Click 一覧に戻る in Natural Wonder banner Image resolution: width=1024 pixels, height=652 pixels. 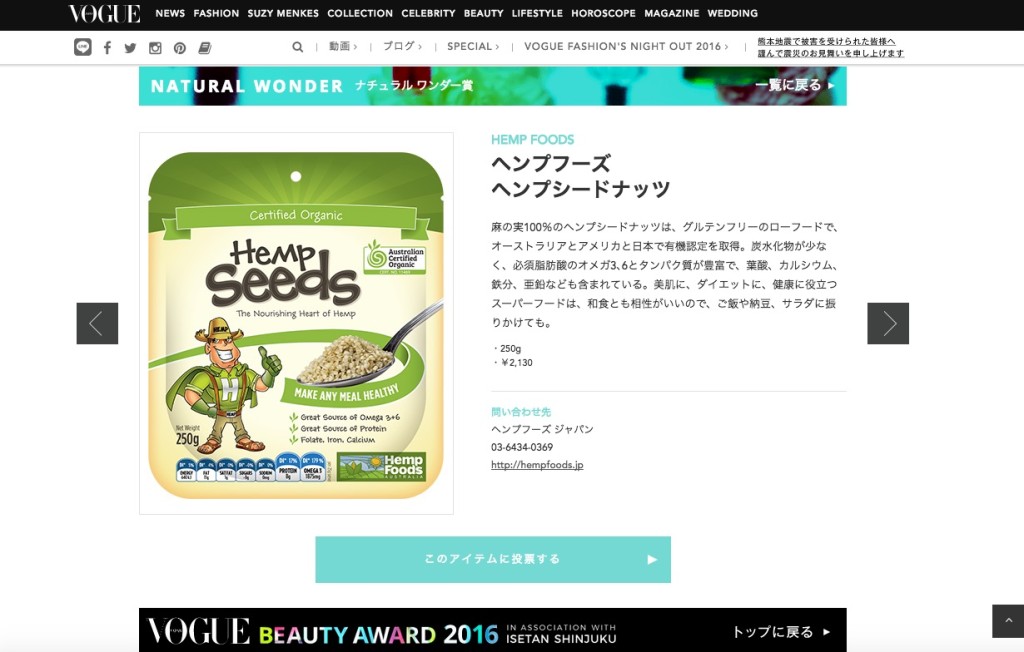point(795,85)
